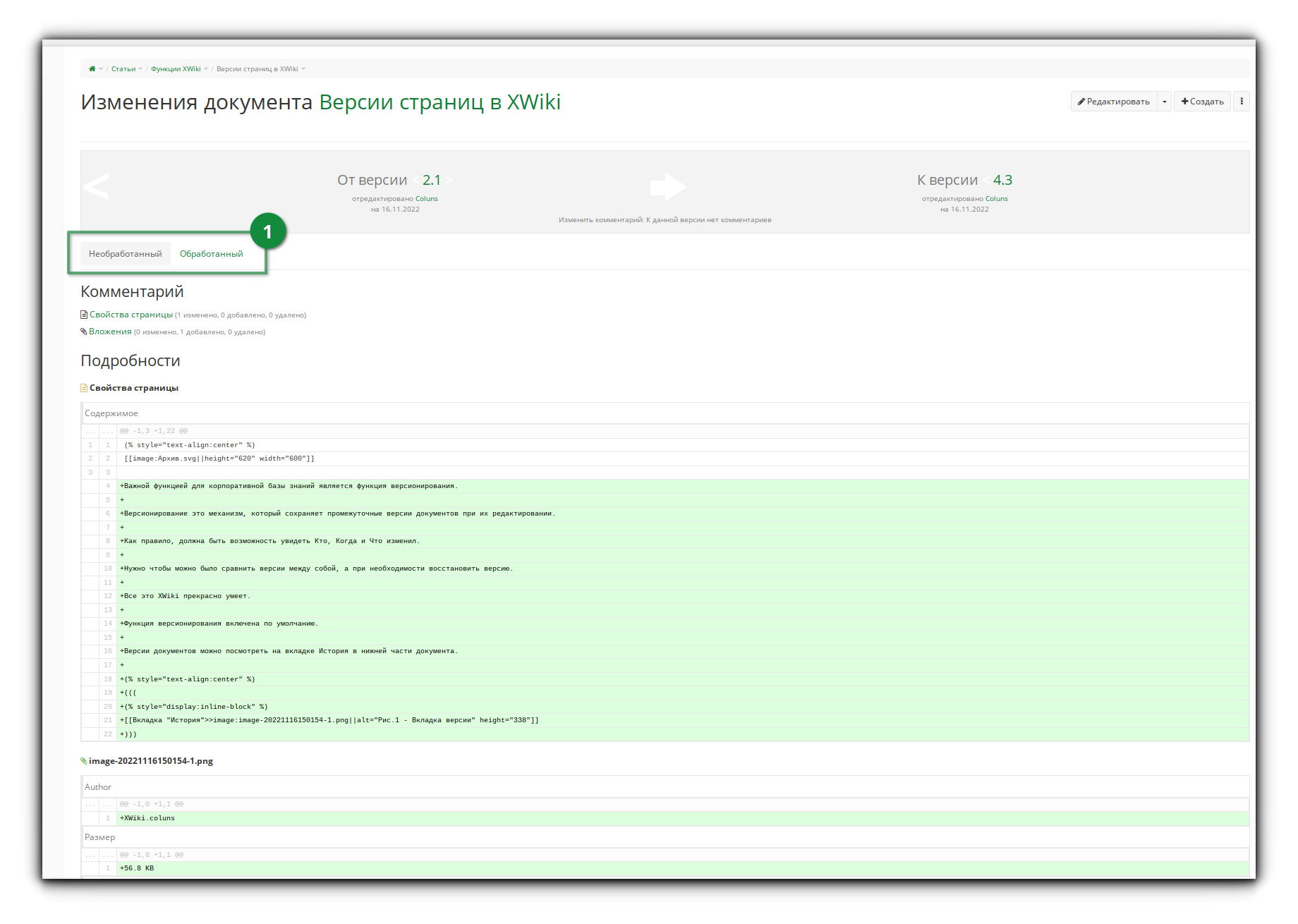This screenshot has height=924, width=1298.
Task: Expand the home breadcrumb dropdown arrow
Action: (101, 69)
